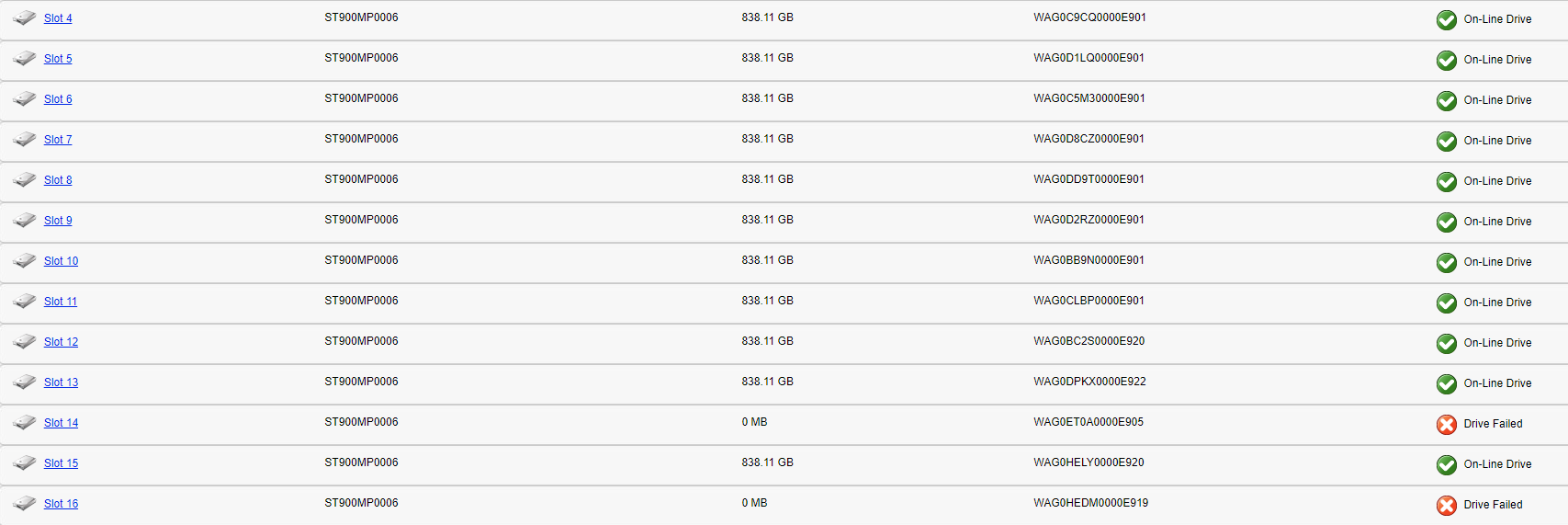Image resolution: width=1568 pixels, height=525 pixels.
Task: Click the green online status icon for Slot 15
Action: tap(1447, 464)
